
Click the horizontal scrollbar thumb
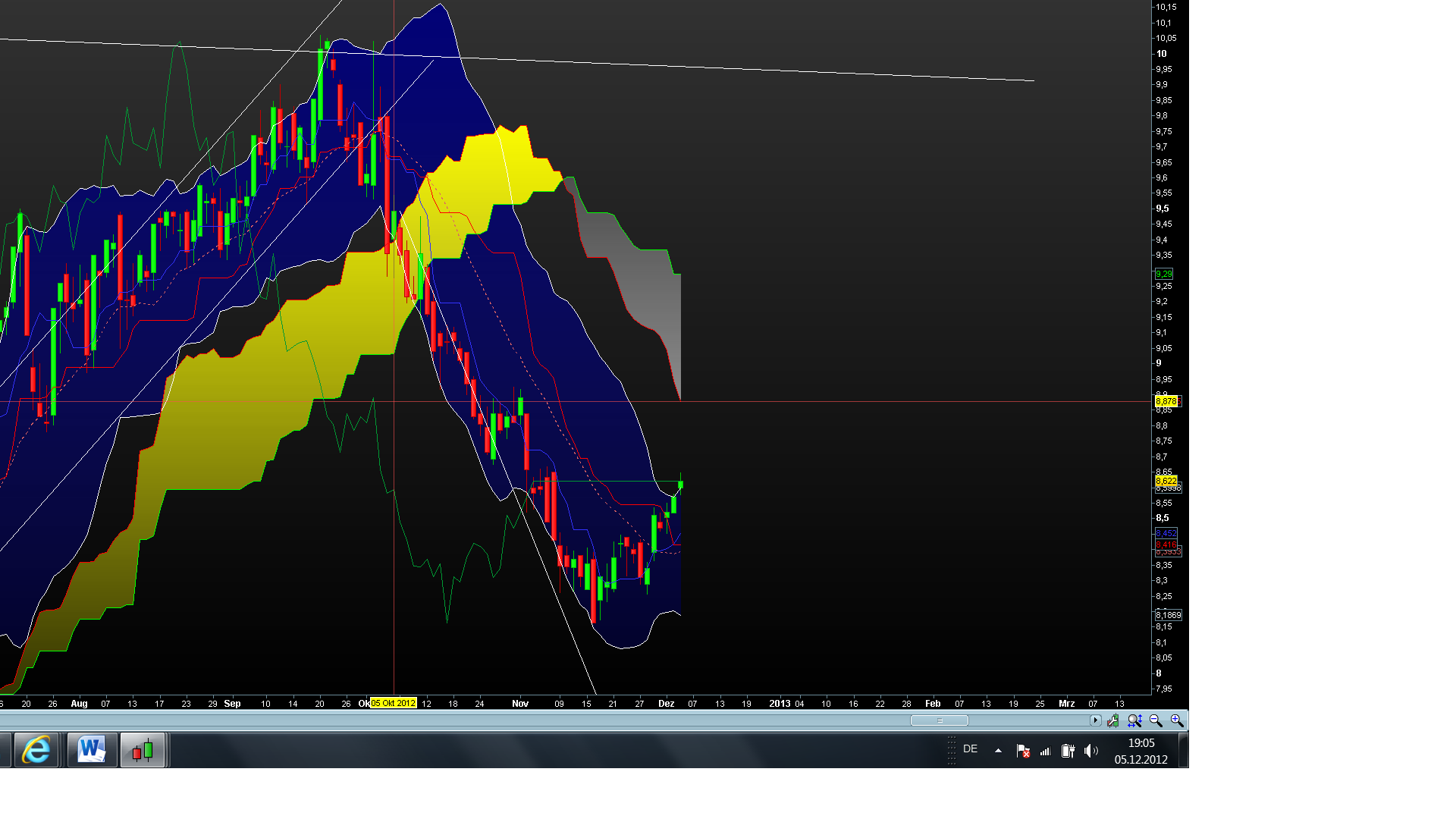click(939, 721)
